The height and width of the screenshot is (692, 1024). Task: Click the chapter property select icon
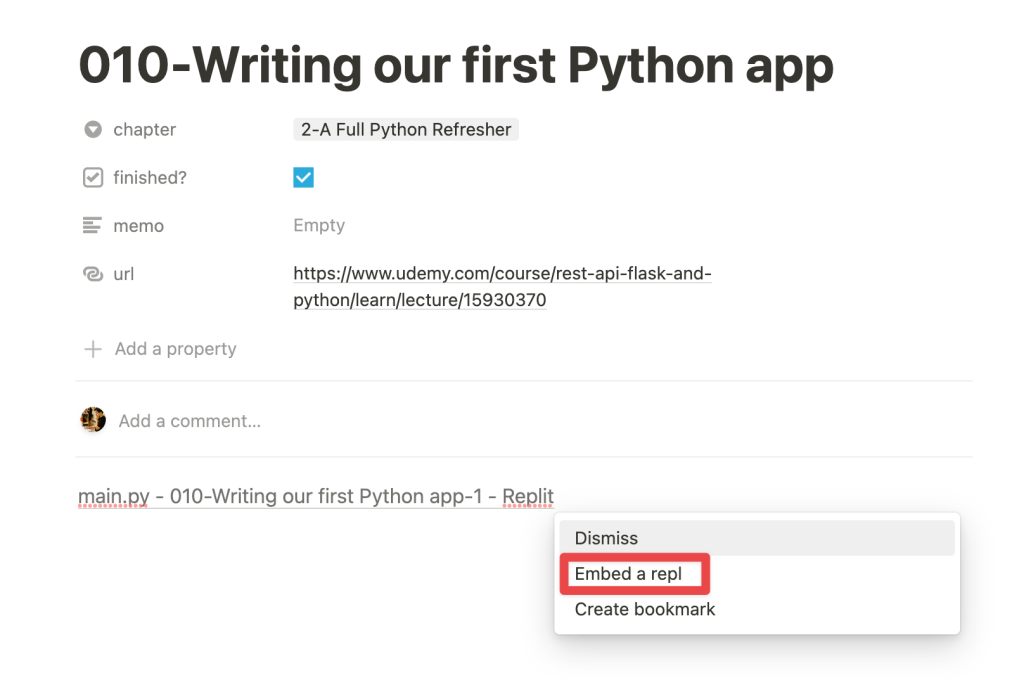point(93,130)
